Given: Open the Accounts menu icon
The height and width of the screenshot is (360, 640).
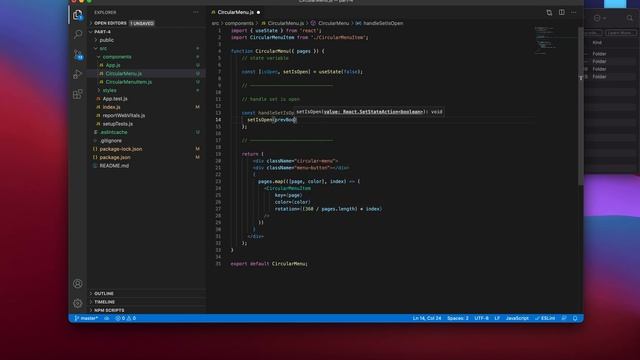Looking at the screenshot, I should (x=78, y=283).
